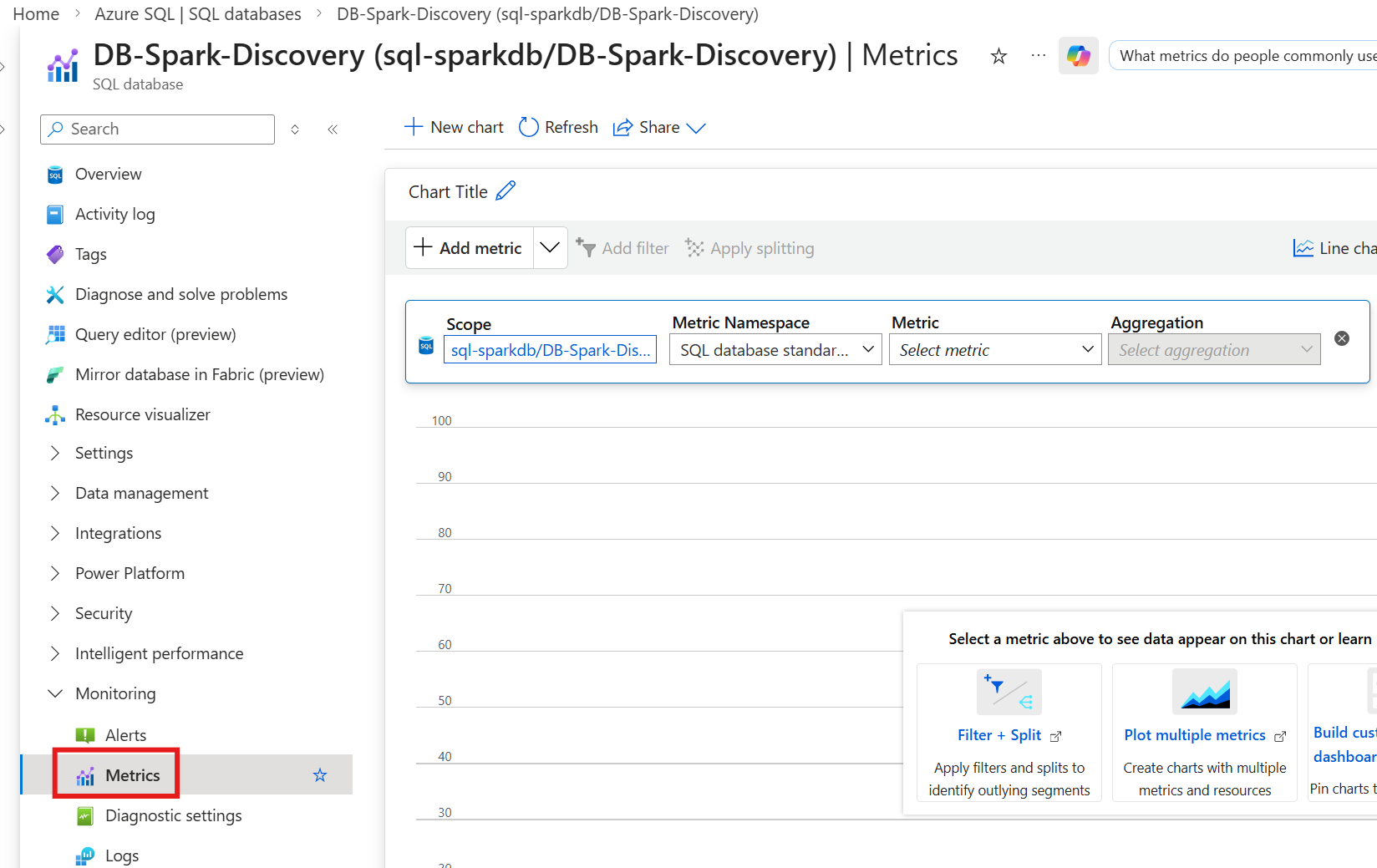Create a New chart
The width and height of the screenshot is (1377, 868).
(454, 127)
